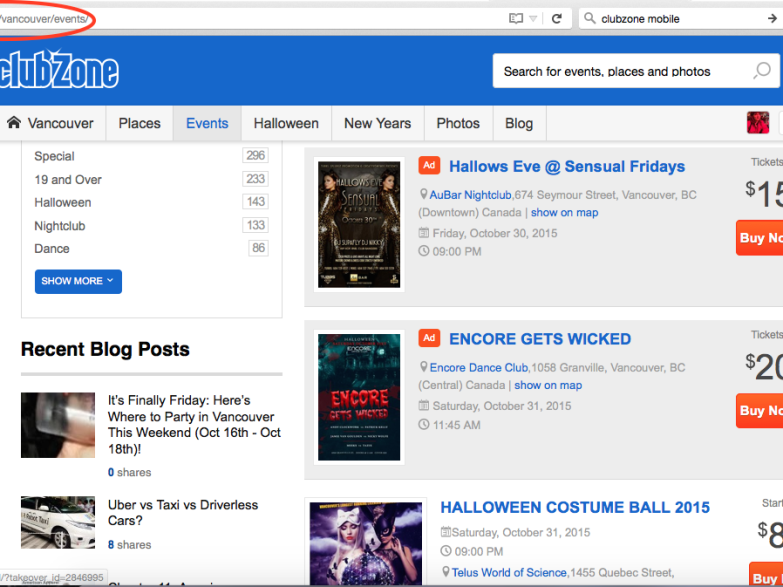Open HALLOWEEN COSTUME BALL 2015 event
The image size is (783, 587).
pyautogui.click(x=575, y=508)
